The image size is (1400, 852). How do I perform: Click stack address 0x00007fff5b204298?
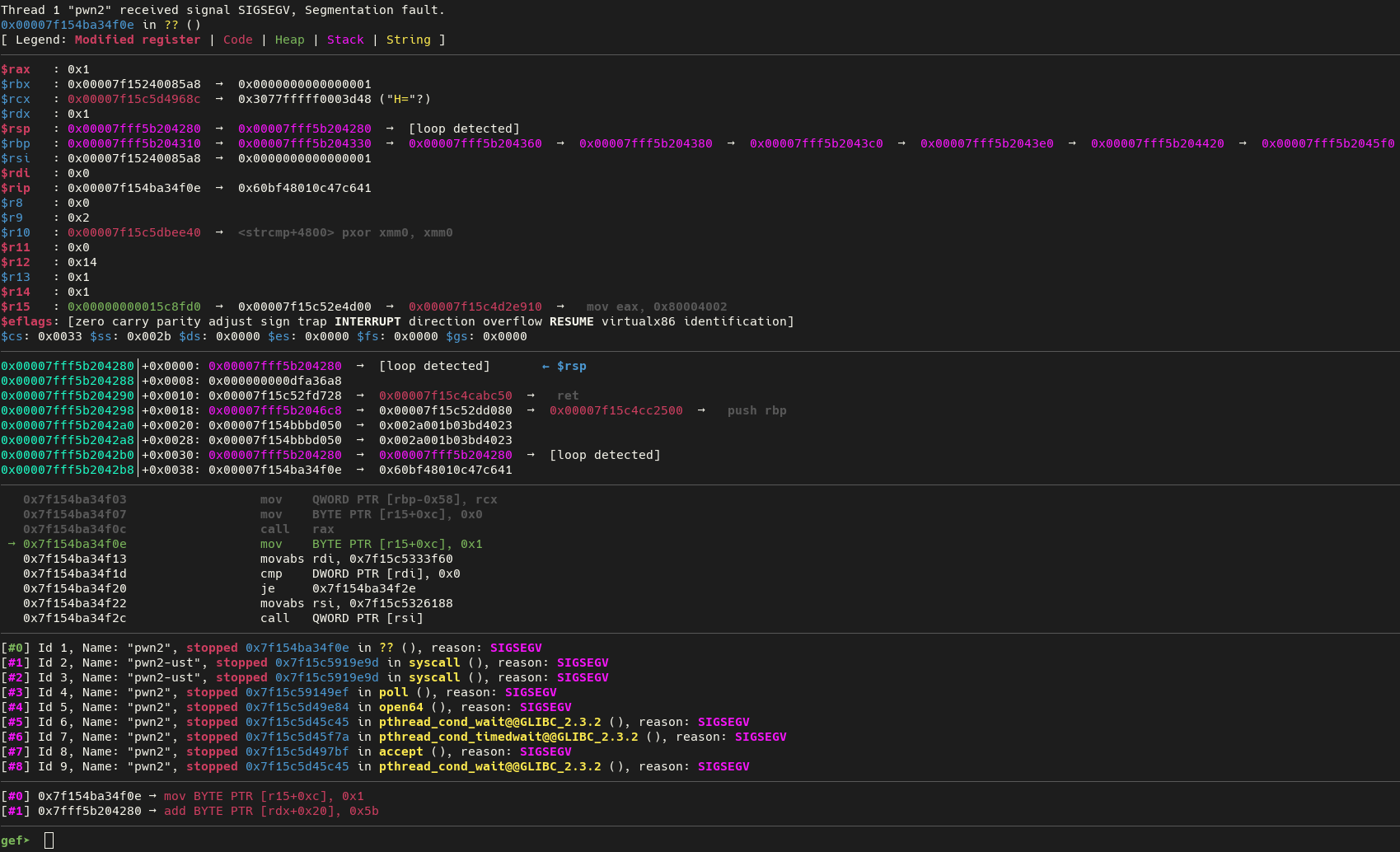67,410
